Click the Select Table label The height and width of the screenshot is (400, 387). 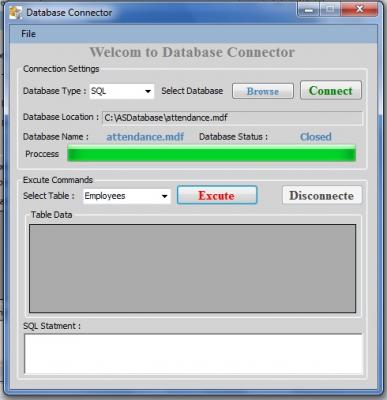point(49,196)
